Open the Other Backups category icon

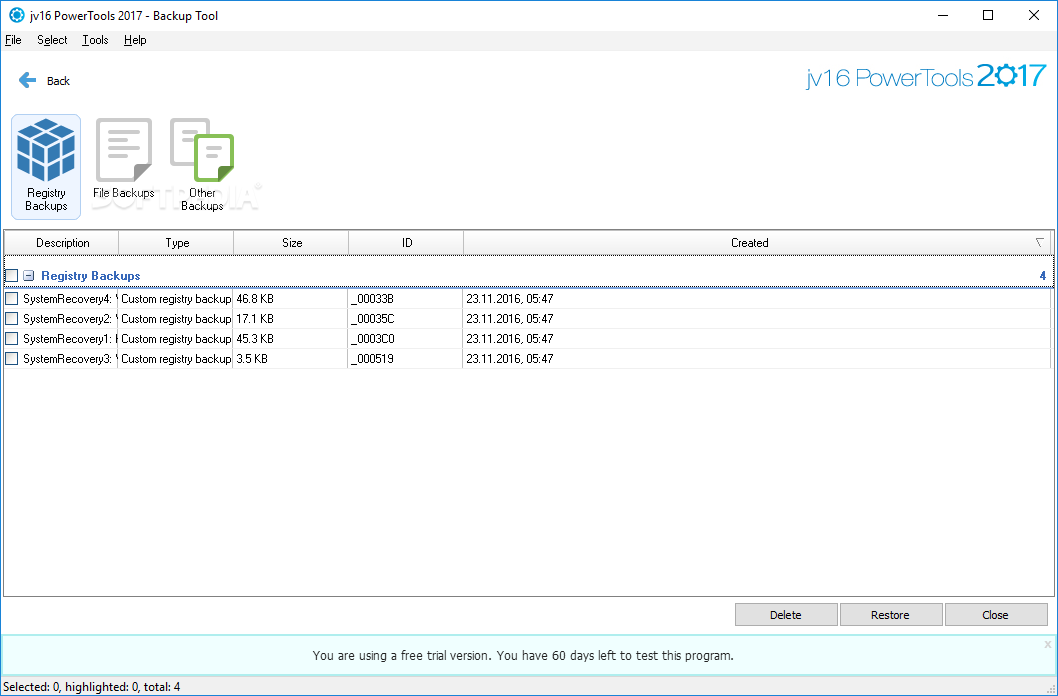pos(202,165)
